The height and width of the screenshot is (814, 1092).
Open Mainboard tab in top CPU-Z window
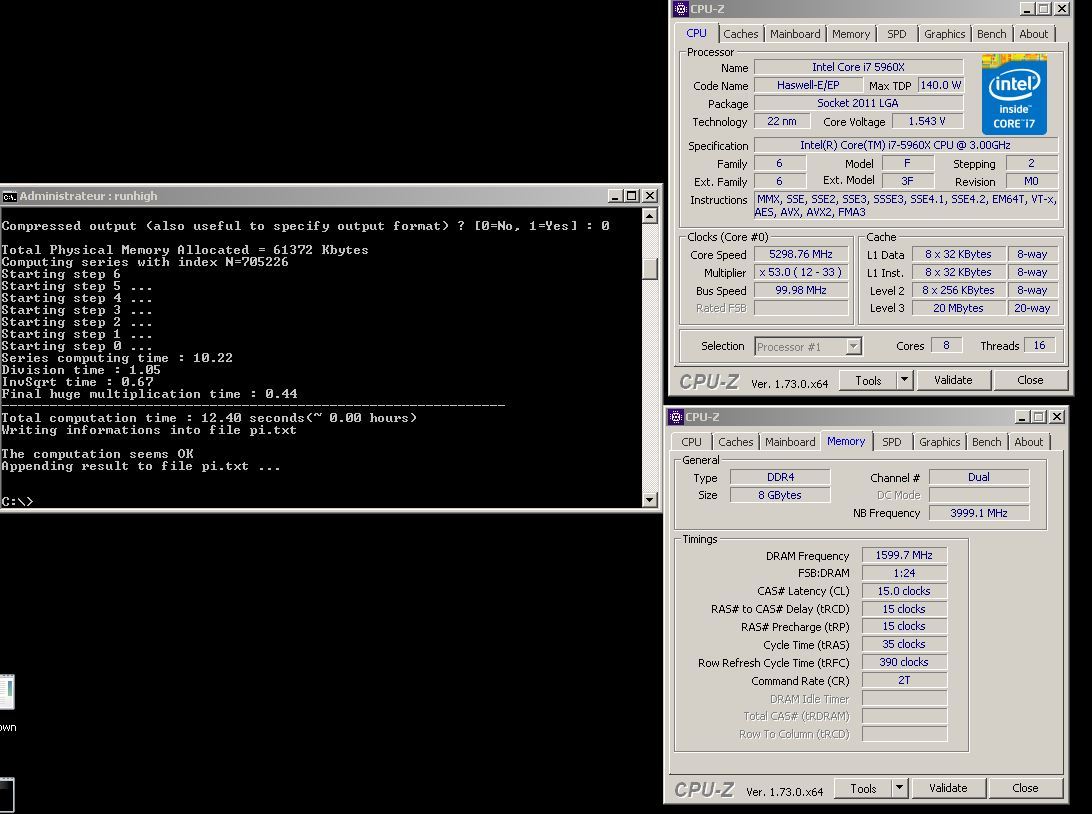pyautogui.click(x=795, y=33)
